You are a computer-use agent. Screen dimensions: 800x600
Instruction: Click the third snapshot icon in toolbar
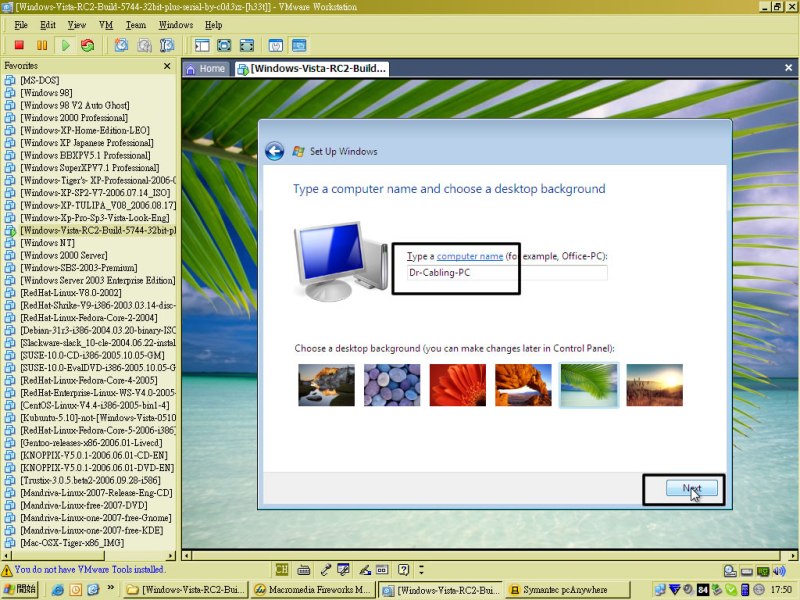[x=167, y=45]
